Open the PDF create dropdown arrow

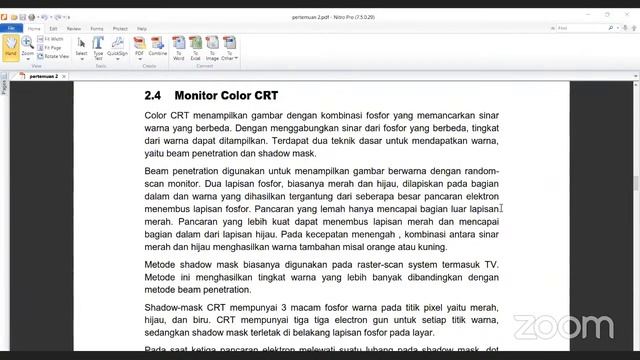coord(140,60)
